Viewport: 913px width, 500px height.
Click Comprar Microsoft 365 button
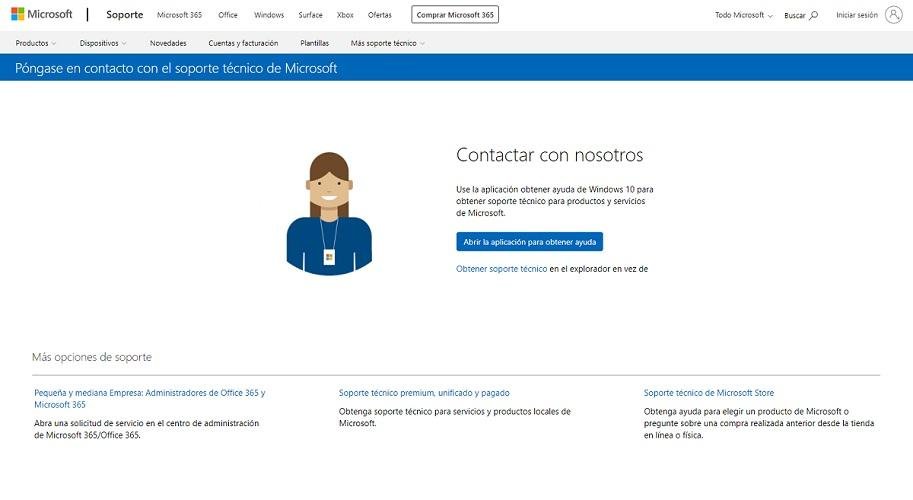[455, 15]
